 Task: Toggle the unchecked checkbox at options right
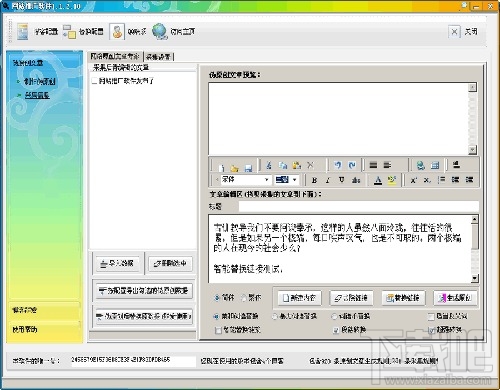431,316
